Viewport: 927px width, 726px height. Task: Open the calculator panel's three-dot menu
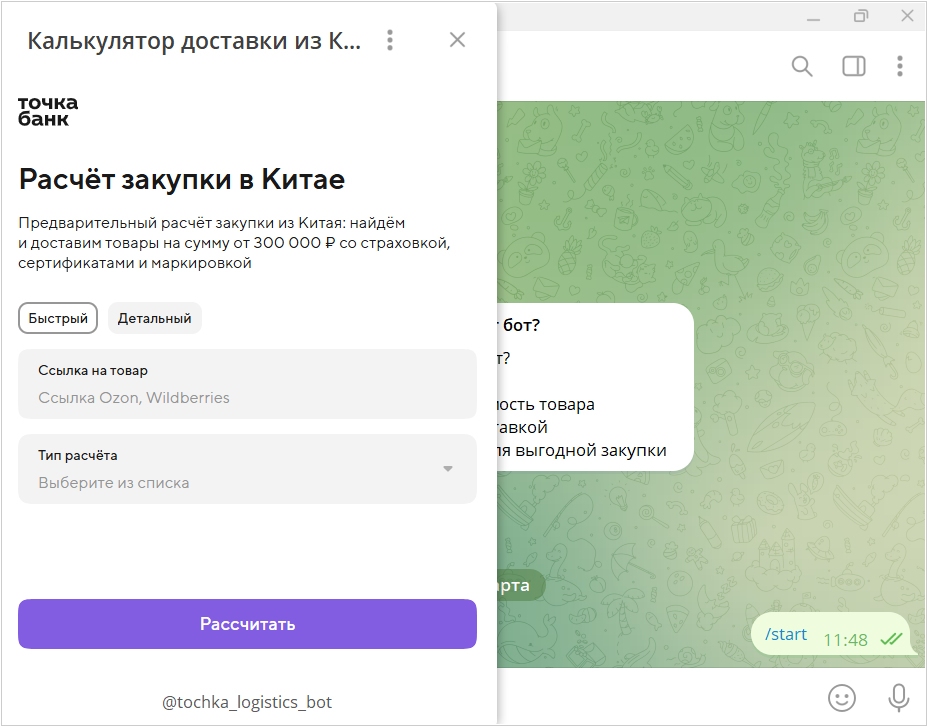(390, 40)
